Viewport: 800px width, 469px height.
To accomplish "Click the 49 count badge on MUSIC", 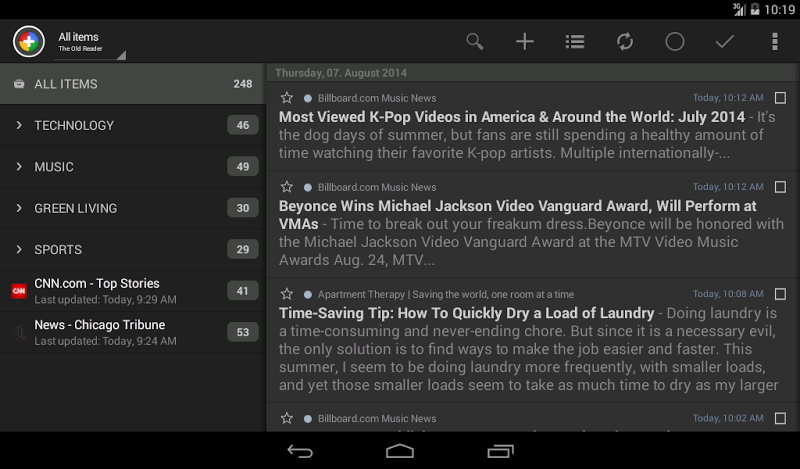I will point(243,166).
